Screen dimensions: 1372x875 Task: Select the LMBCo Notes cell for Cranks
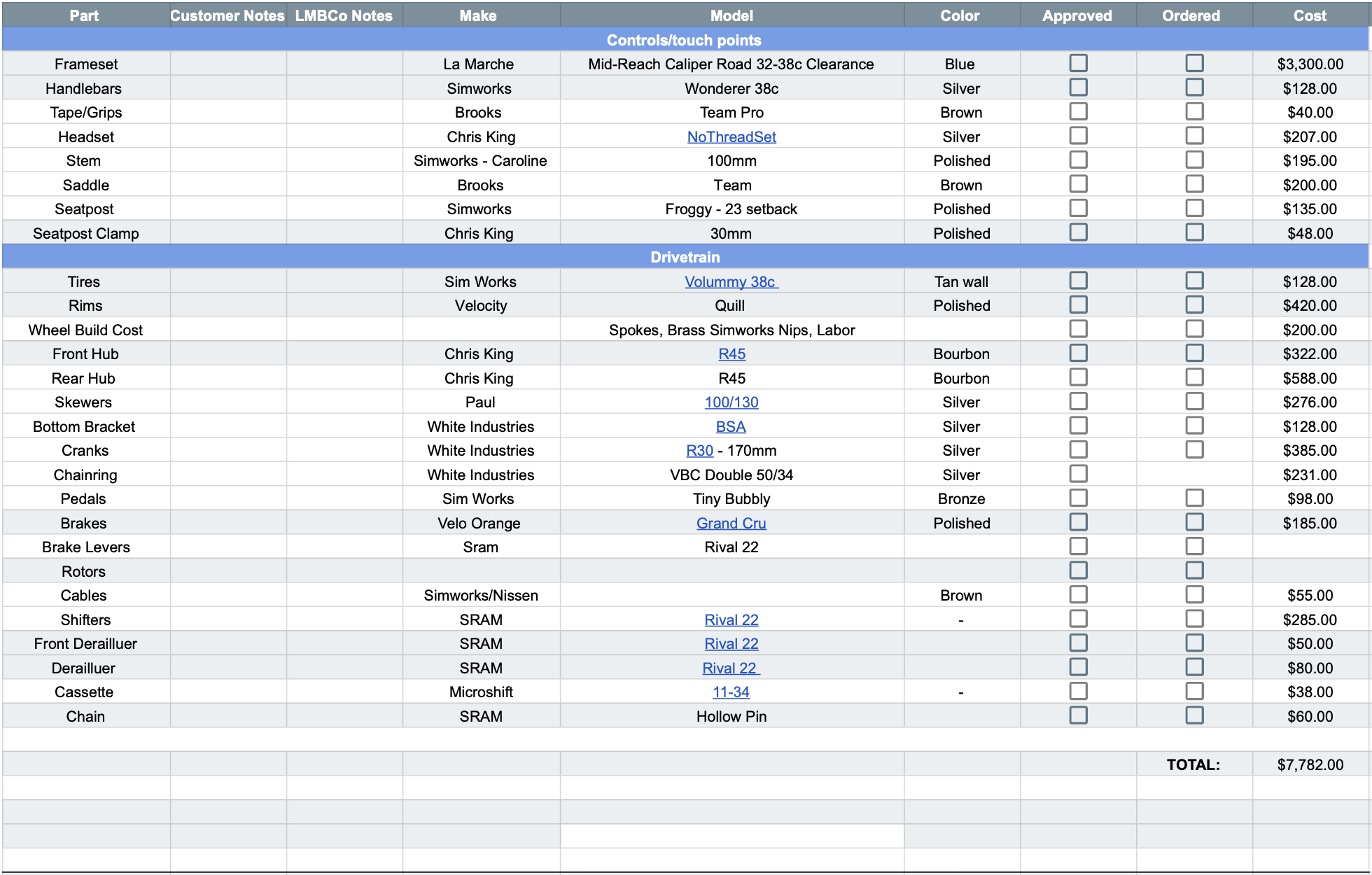coord(344,450)
